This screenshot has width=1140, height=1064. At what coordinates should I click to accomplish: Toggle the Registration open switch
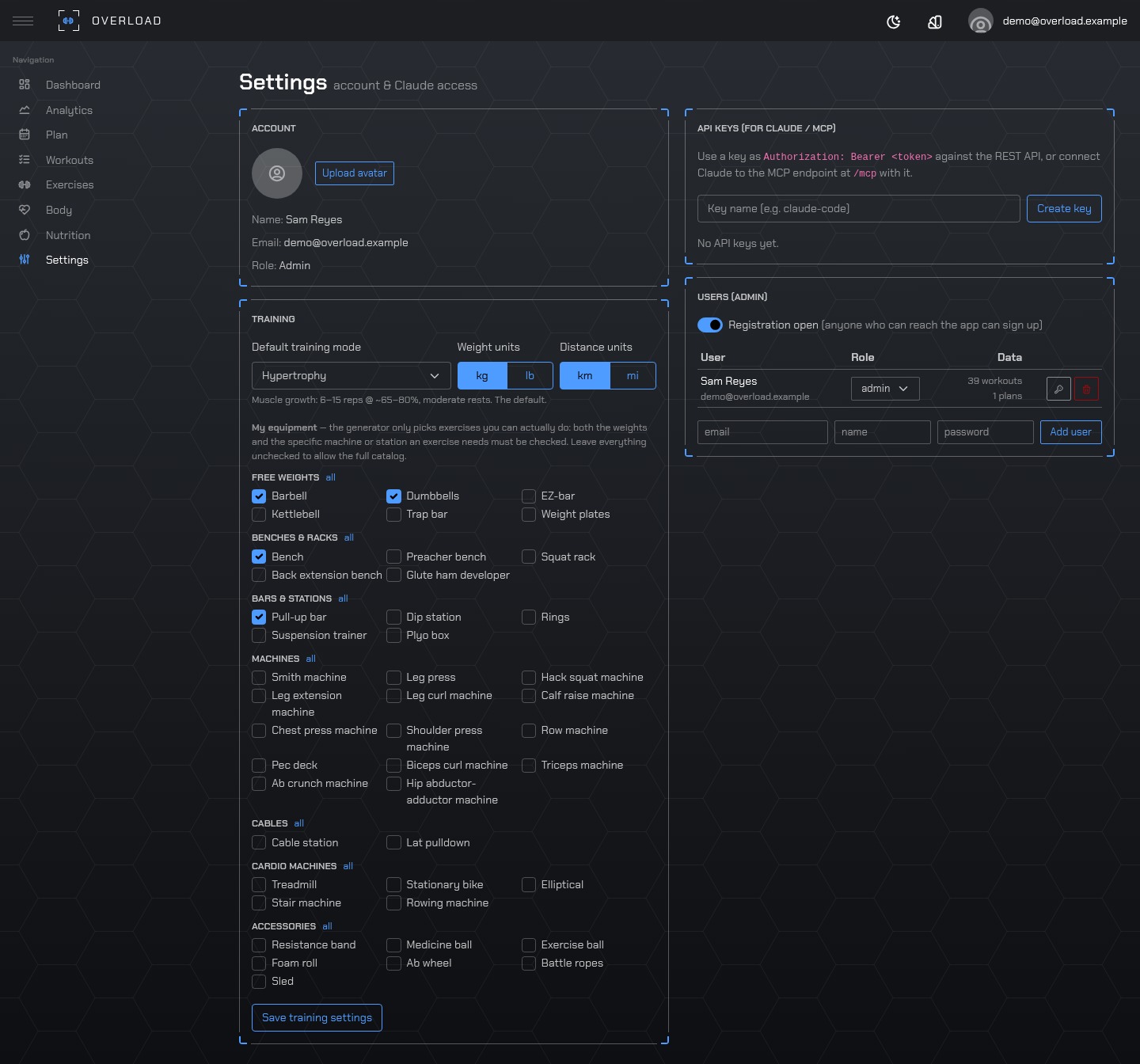point(710,325)
